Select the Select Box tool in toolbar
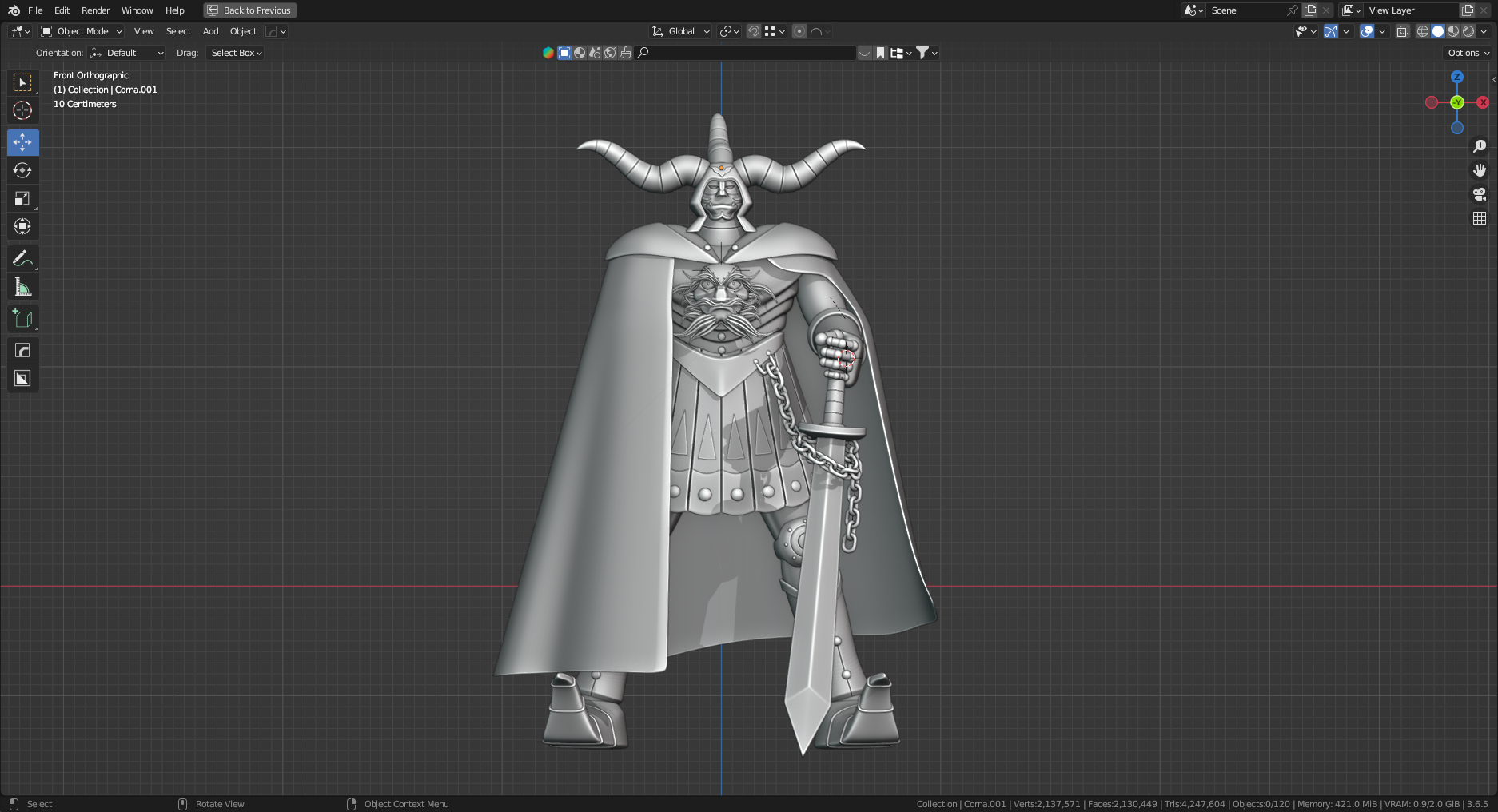1498x812 pixels. tap(22, 82)
